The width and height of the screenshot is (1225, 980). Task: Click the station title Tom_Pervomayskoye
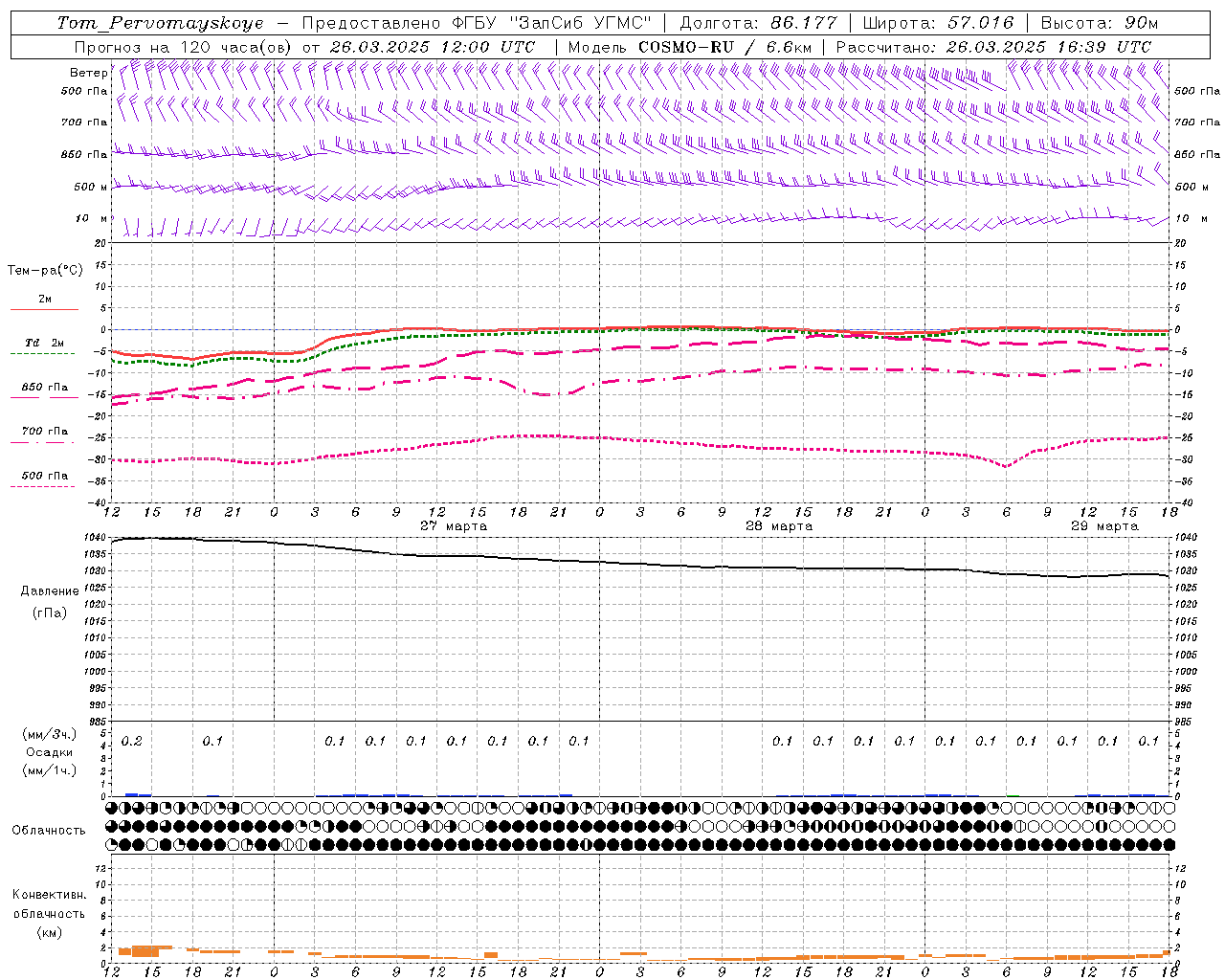(160, 23)
